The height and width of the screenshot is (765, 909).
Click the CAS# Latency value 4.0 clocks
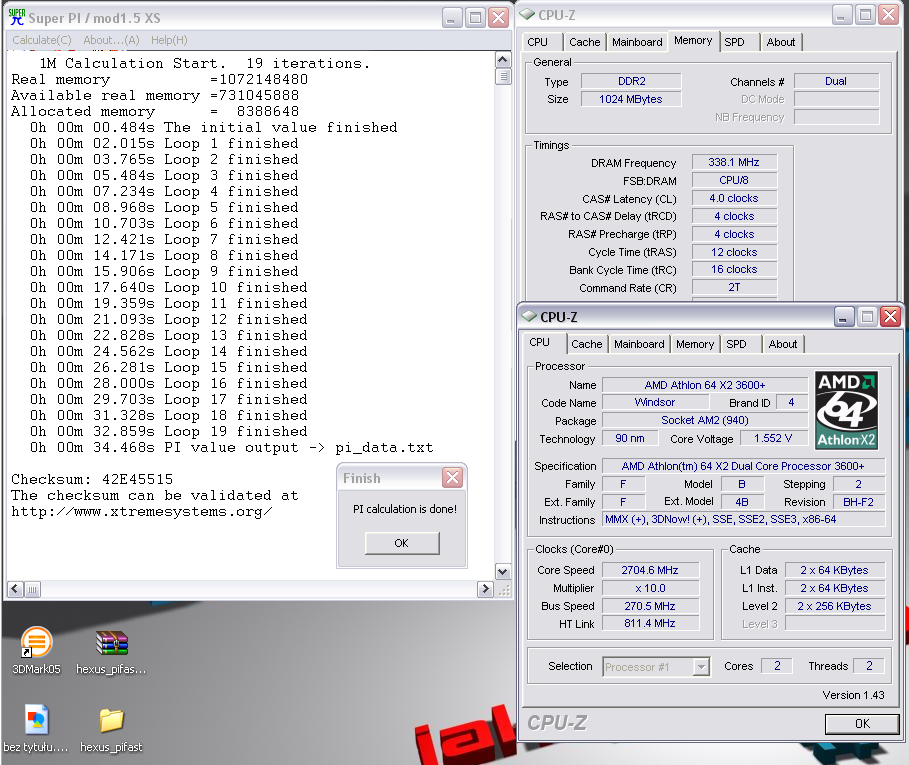(733, 198)
